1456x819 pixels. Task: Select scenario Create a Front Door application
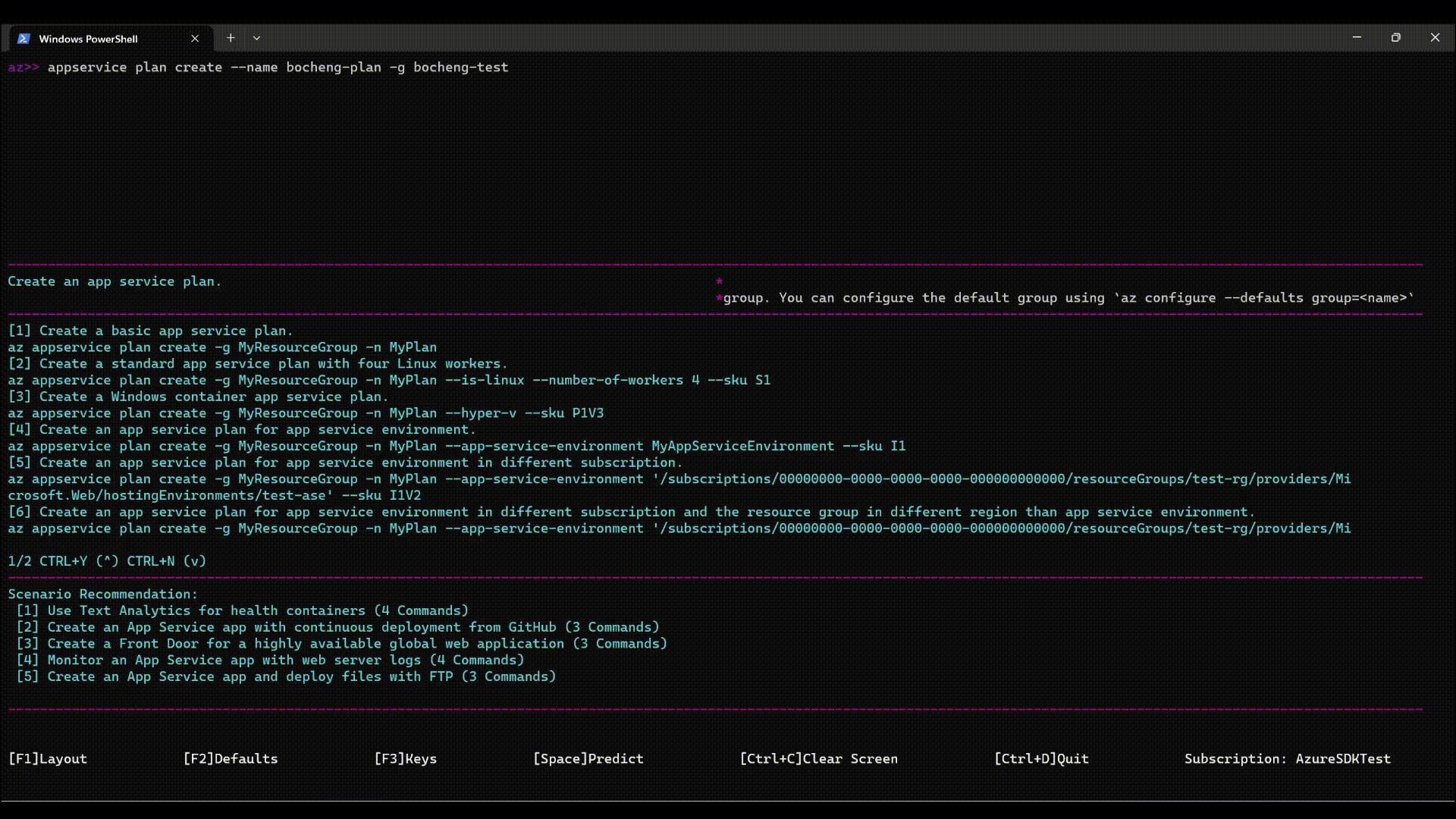click(341, 644)
